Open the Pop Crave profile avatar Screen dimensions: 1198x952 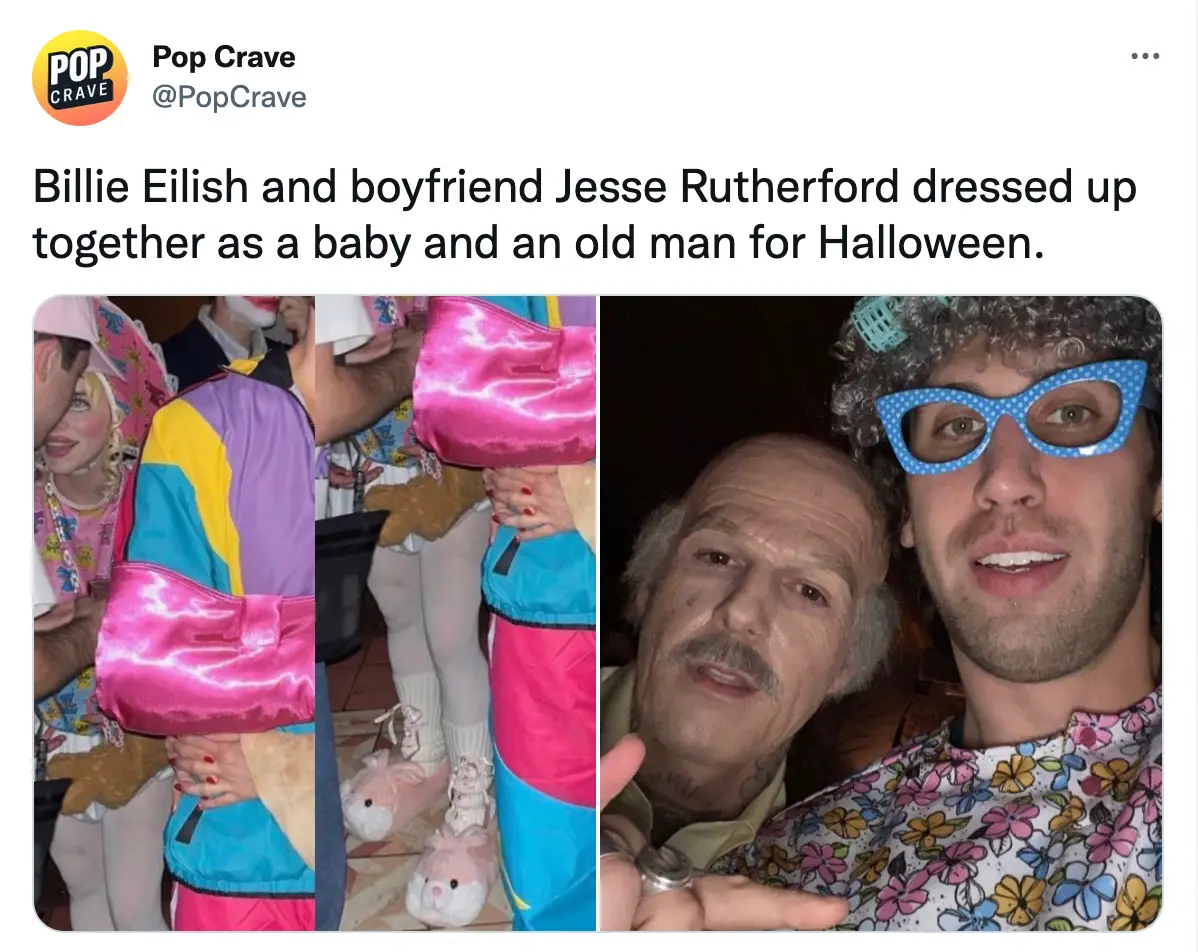[79, 78]
